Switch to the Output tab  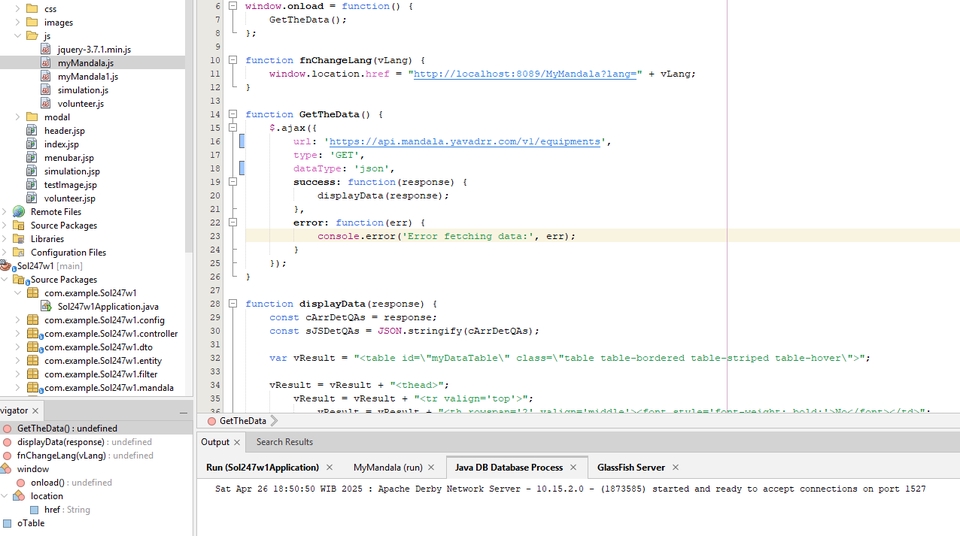coord(215,442)
